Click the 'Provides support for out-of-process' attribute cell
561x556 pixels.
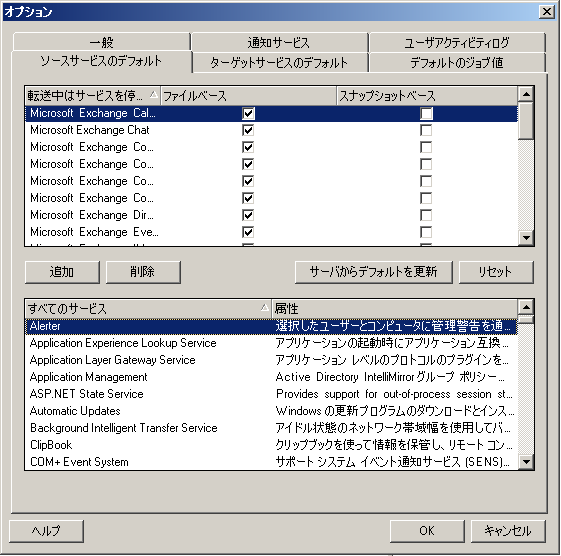[394, 394]
